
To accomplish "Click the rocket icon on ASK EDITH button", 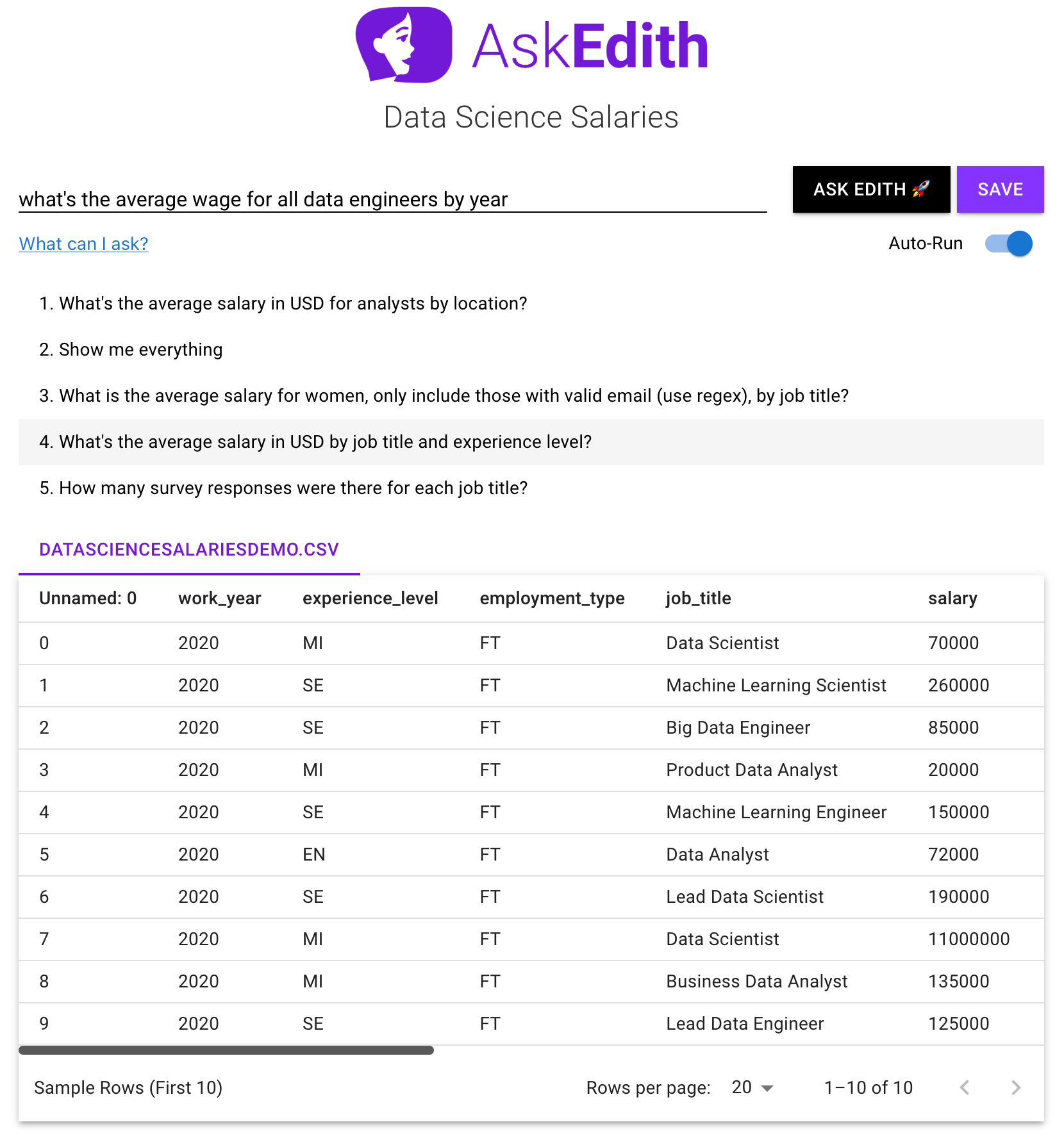I will [921, 189].
